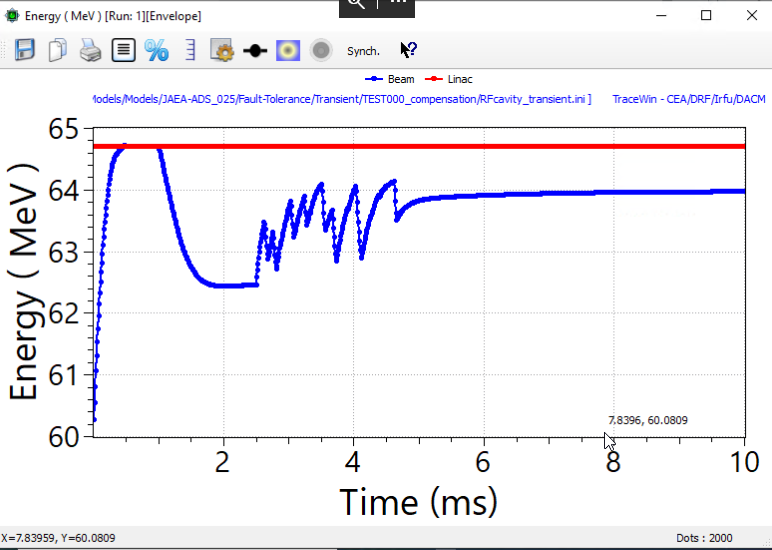This screenshot has height=550, width=772.
Task: Click the blue percent icon
Action: [x=156, y=50]
